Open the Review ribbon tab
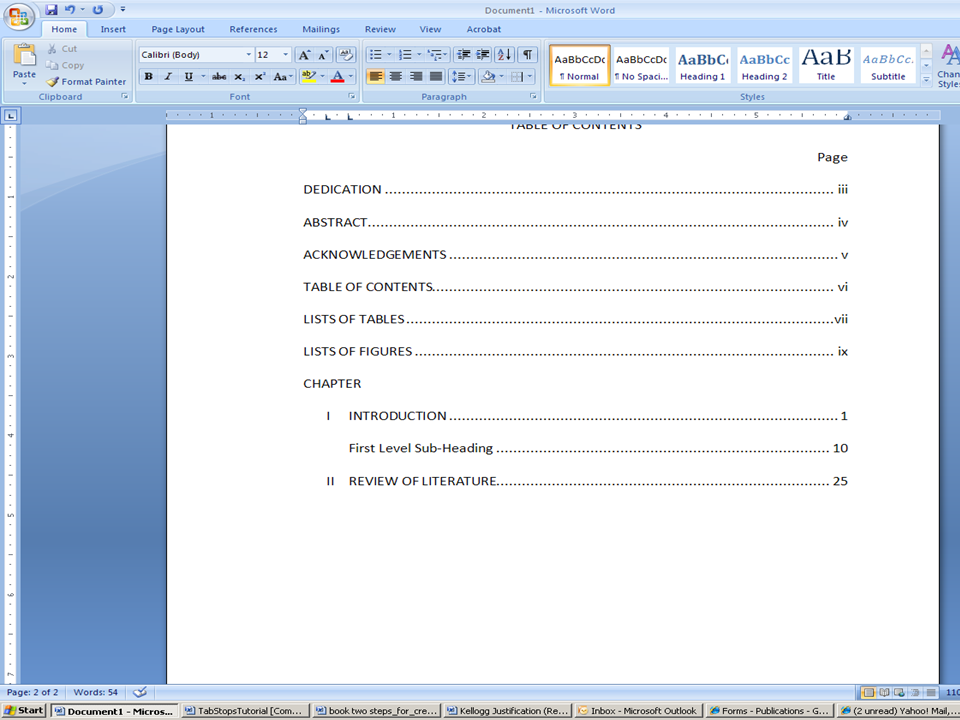This screenshot has width=960, height=720. click(x=380, y=29)
